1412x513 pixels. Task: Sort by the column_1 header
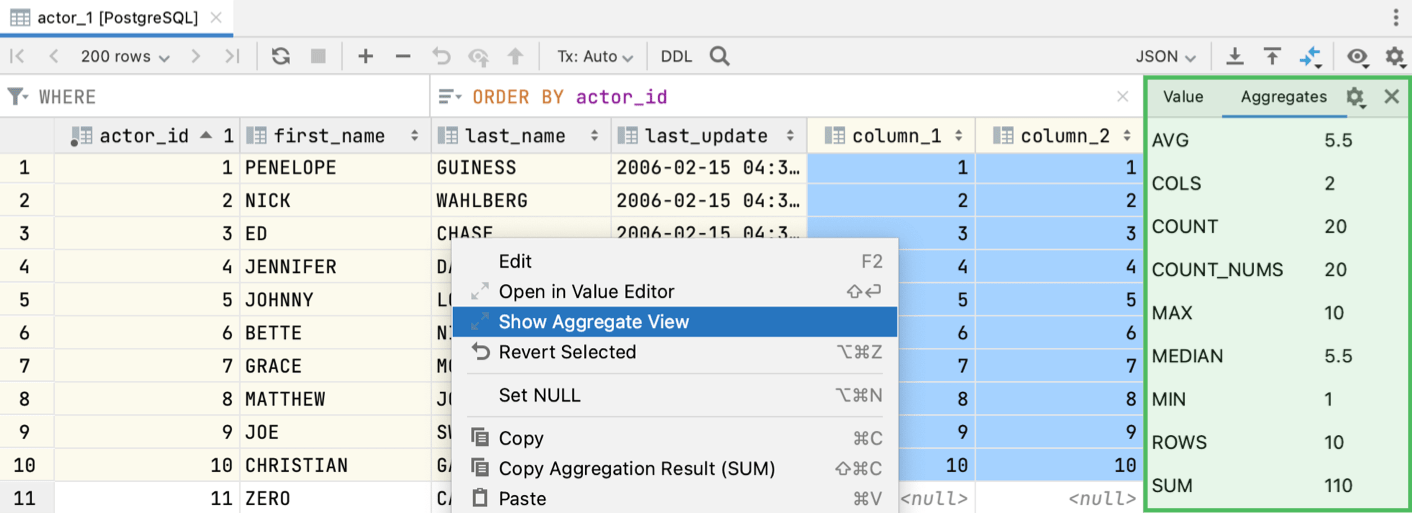[x=891, y=136]
